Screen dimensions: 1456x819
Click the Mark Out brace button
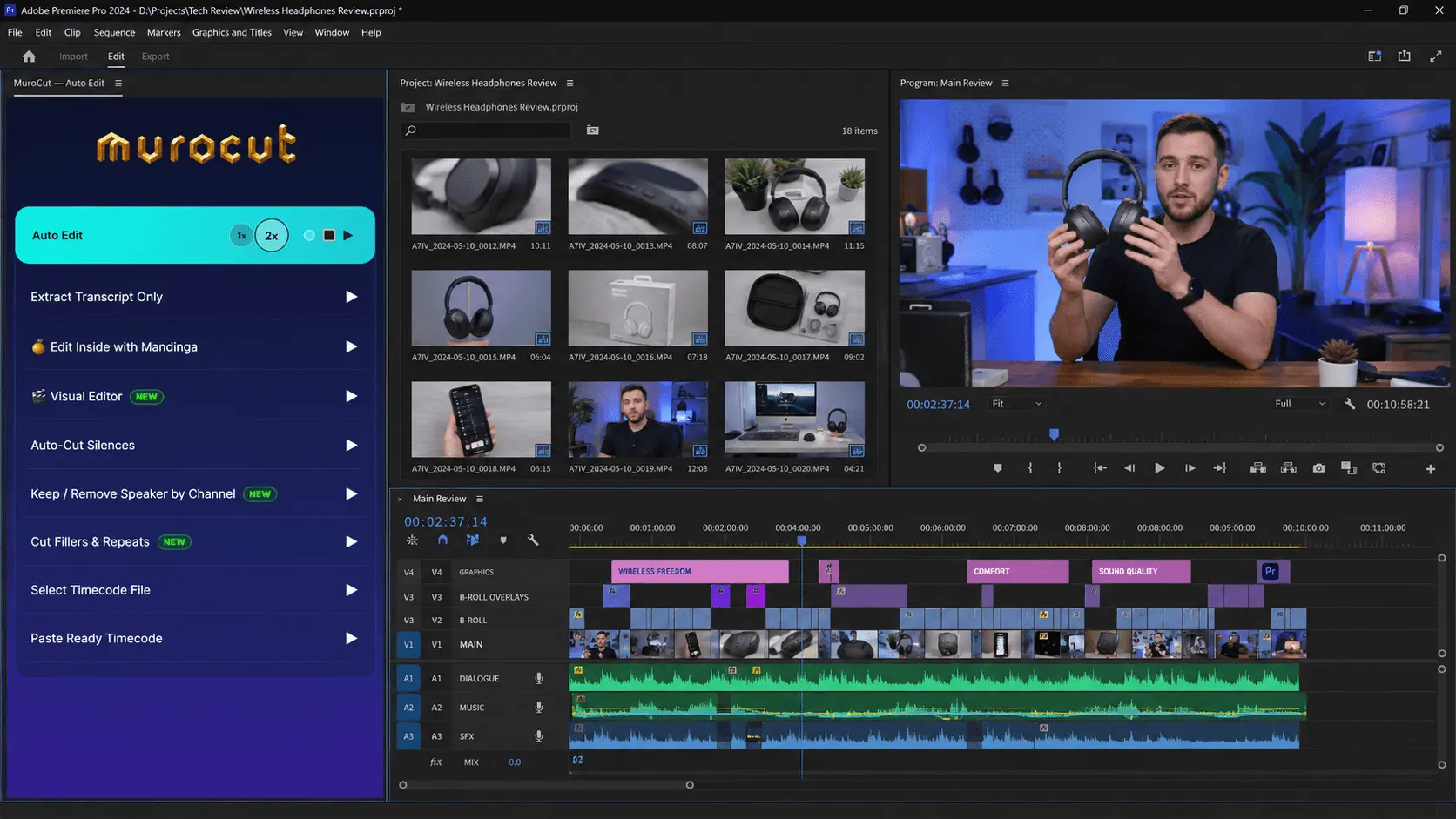click(1059, 468)
